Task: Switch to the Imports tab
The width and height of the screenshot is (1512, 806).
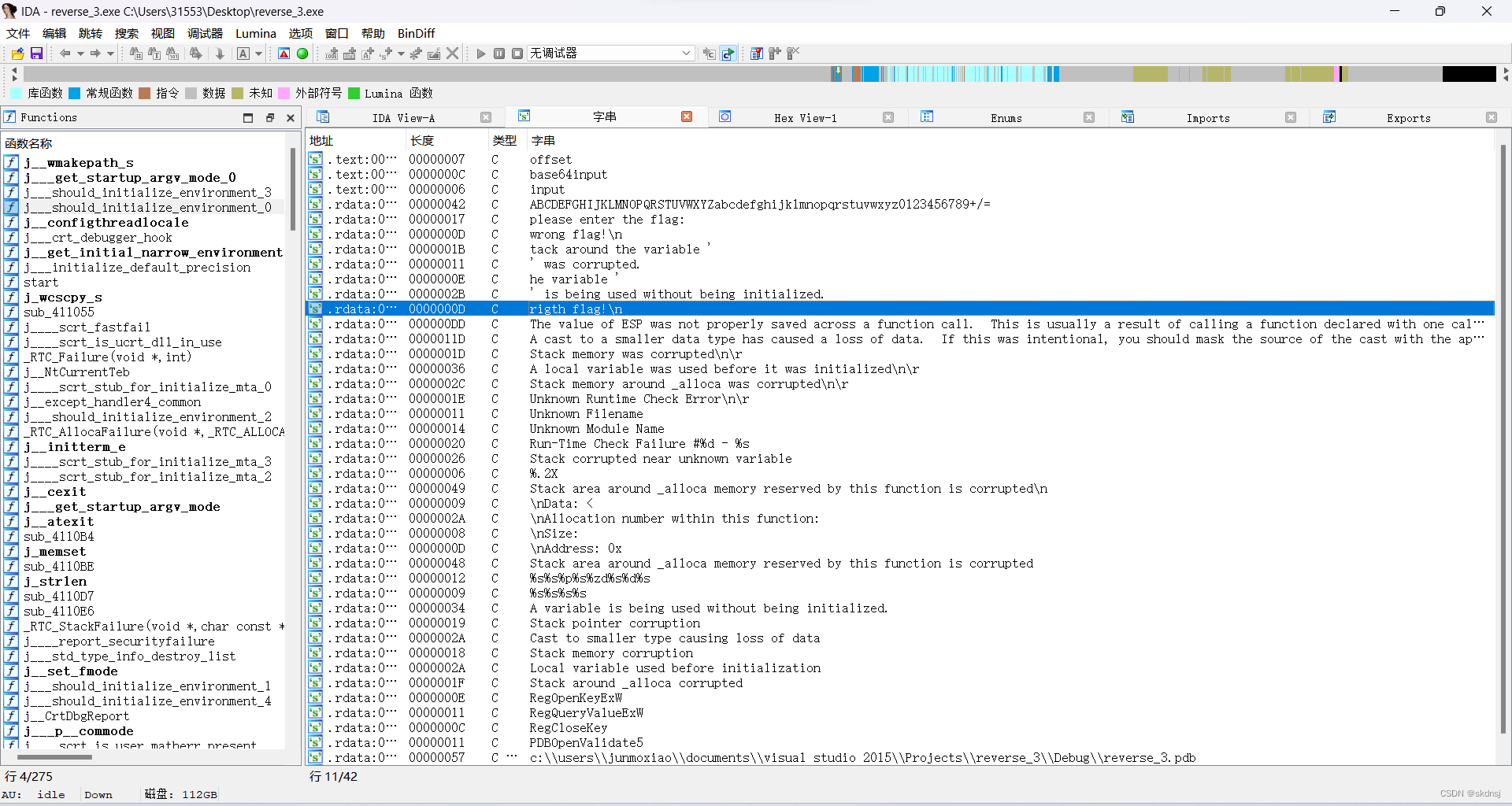Action: tap(1208, 117)
